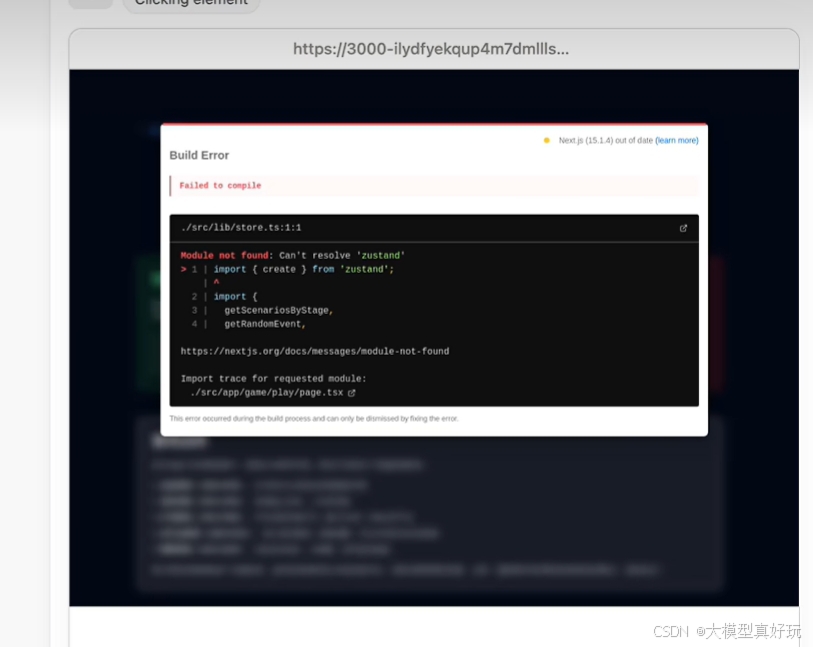The height and width of the screenshot is (647, 813).
Task: Open the nextjs.org module-not-found docs URL
Action: pyautogui.click(x=315, y=351)
